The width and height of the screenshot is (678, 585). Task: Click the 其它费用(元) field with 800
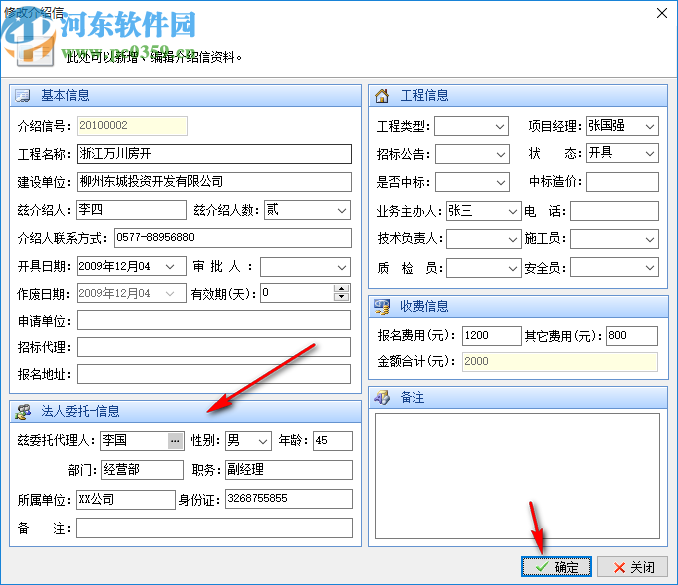[x=632, y=336]
